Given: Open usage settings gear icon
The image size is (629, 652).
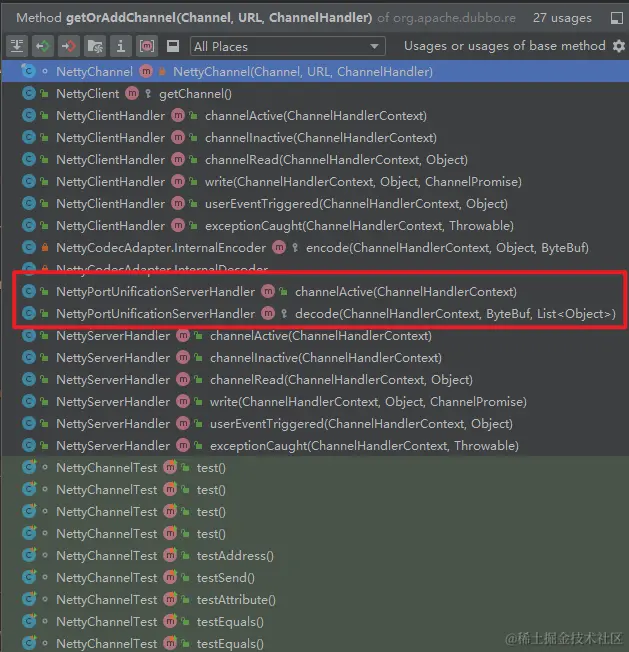Looking at the screenshot, I should tap(619, 46).
